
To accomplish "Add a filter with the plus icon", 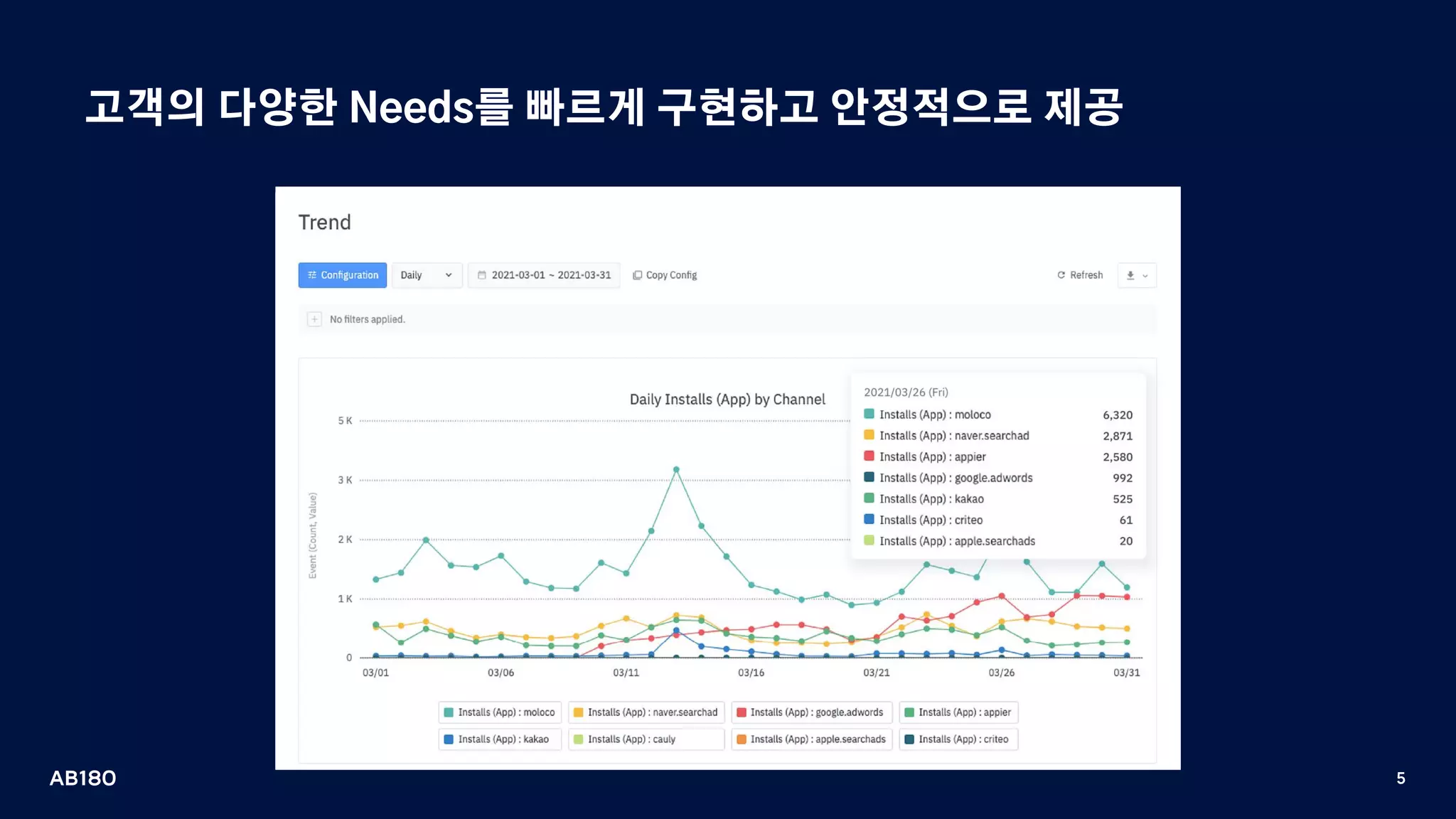I will pyautogui.click(x=314, y=319).
